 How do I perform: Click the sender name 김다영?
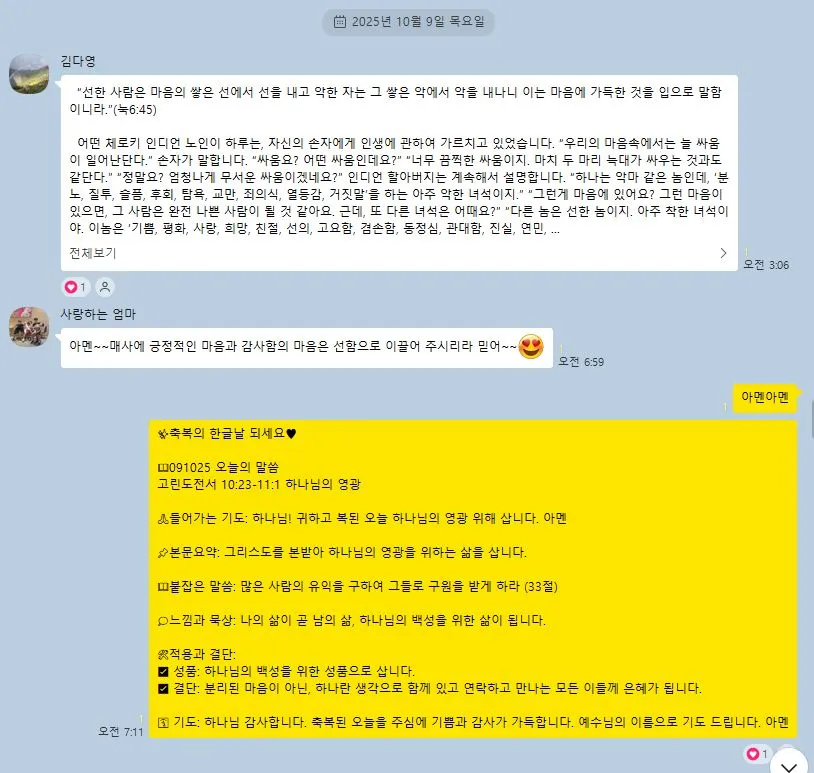point(78,61)
